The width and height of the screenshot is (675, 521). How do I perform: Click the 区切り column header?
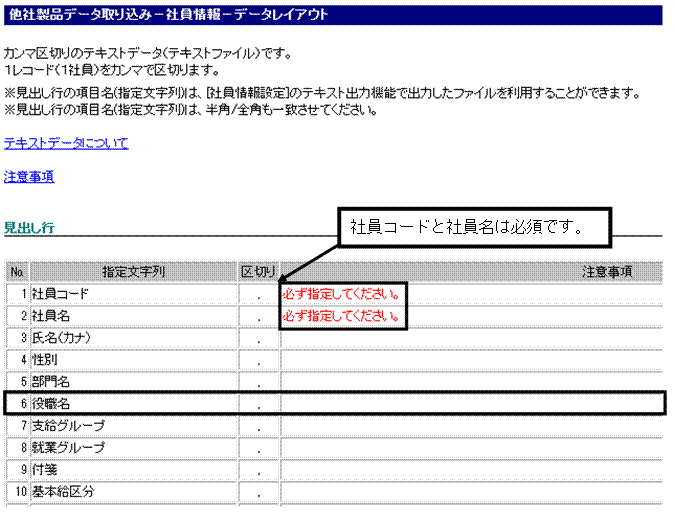point(259,272)
